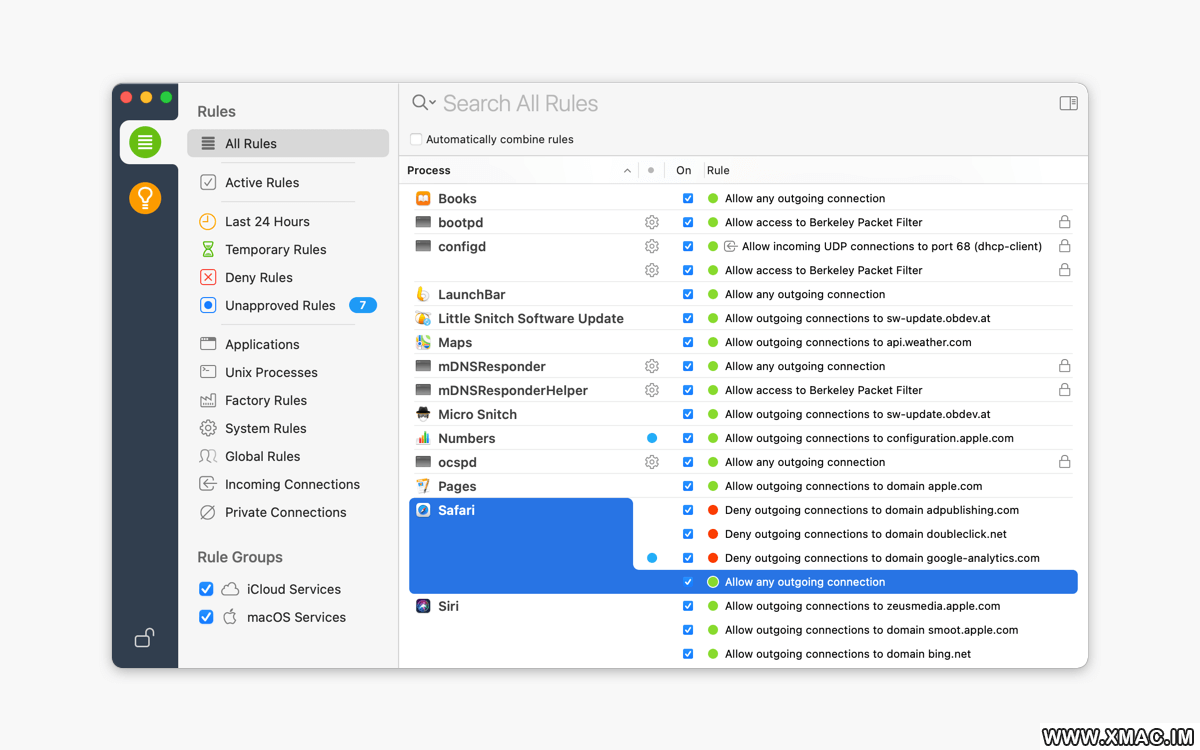Screen dimensions: 1200x750
Task: Click the padlock icon at the sidebar bottom
Action: 145,638
